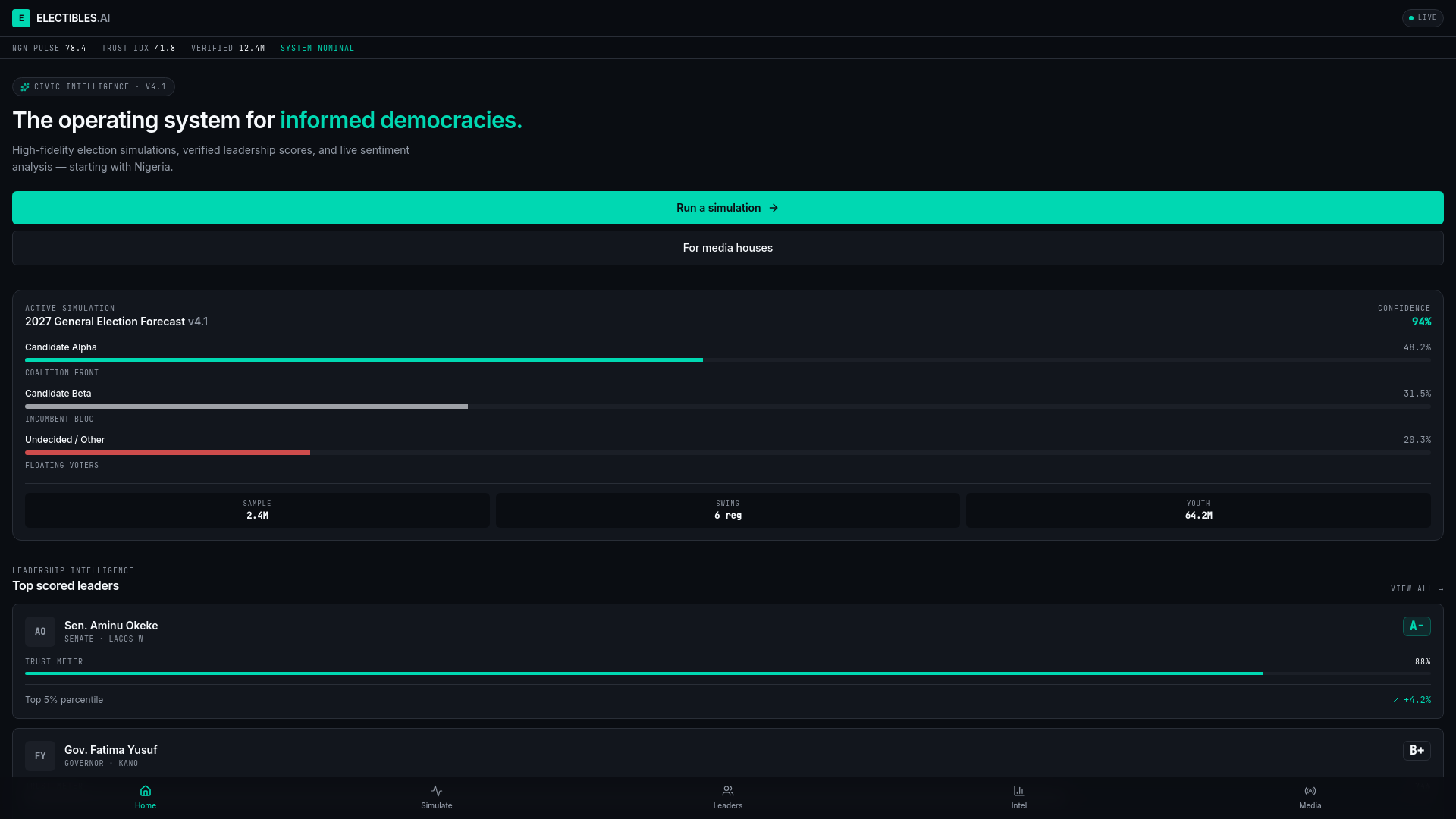The width and height of the screenshot is (1456, 819).
Task: Switch to the Intel tab label
Action: 1019,806
